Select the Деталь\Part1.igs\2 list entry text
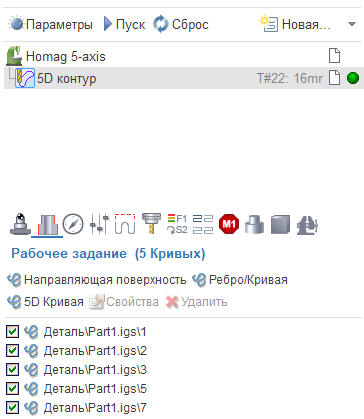 click(95, 351)
